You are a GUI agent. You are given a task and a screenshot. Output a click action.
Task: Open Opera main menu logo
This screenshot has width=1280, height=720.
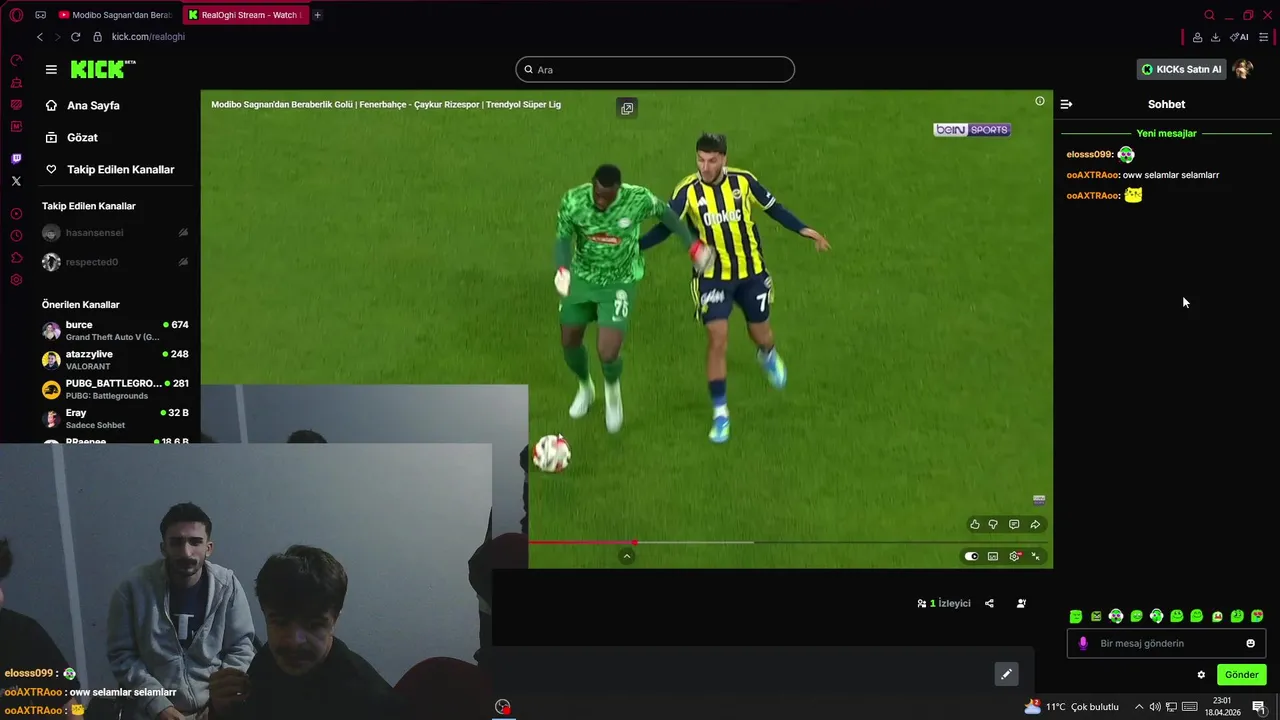pos(16,15)
